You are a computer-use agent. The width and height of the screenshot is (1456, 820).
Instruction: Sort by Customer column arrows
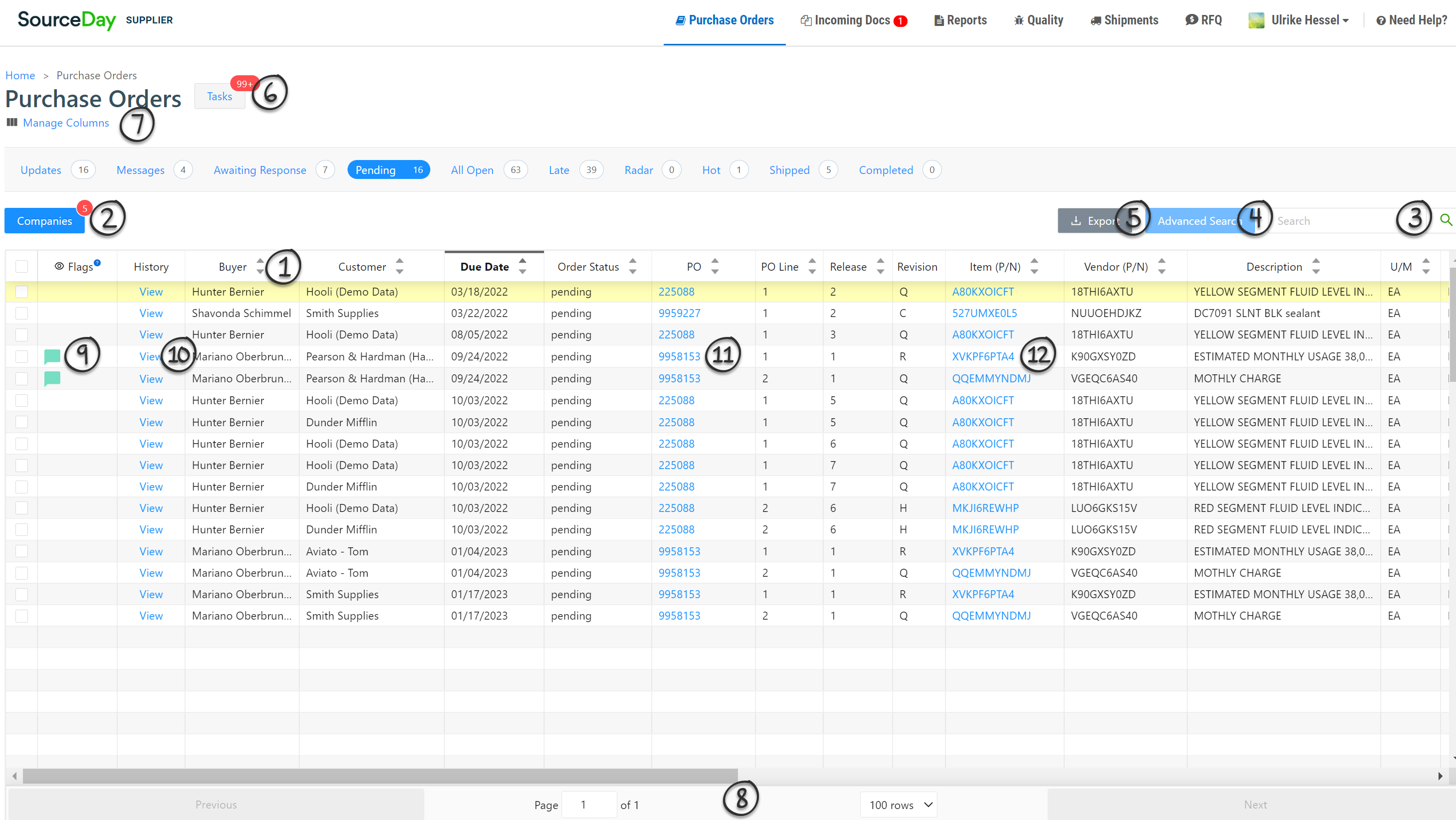pos(399,266)
